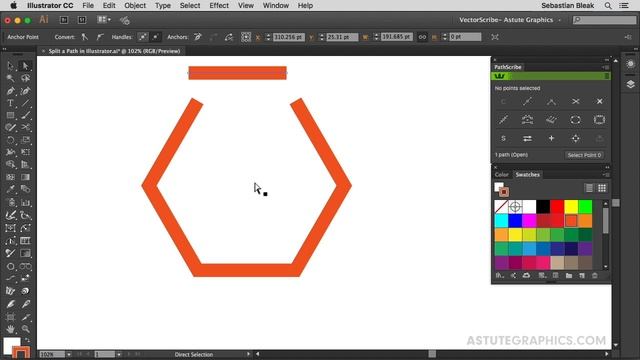Open Swatch Libraries menu icon
This screenshot has height=360, width=640.
pos(500,276)
